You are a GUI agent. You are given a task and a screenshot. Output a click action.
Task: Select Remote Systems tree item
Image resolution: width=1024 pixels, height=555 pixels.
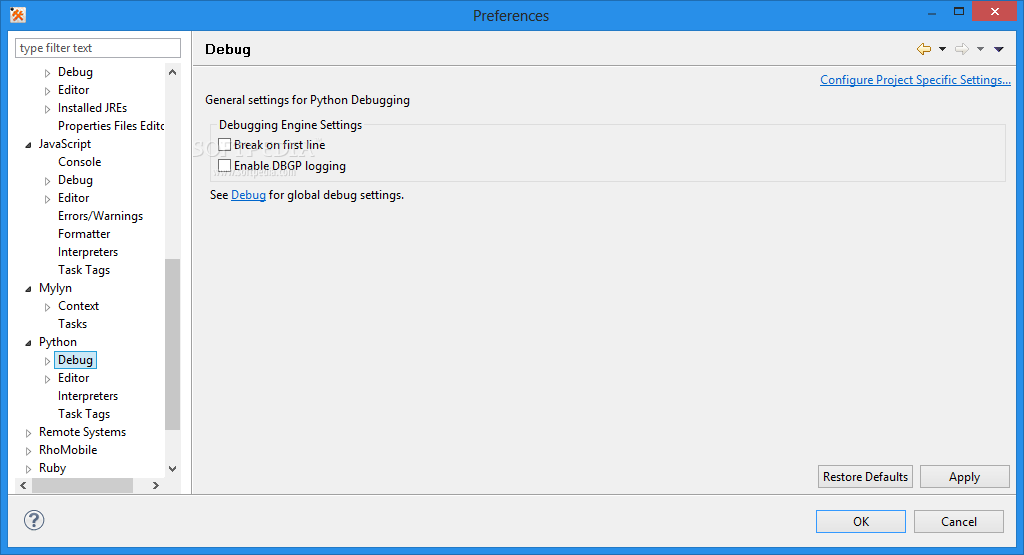coord(82,432)
